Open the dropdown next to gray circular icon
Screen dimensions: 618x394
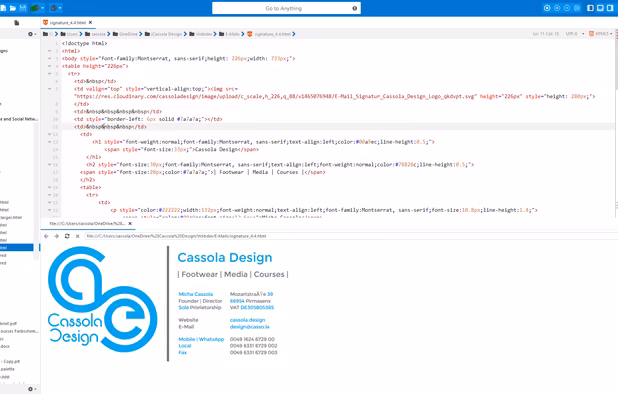(x=60, y=8)
